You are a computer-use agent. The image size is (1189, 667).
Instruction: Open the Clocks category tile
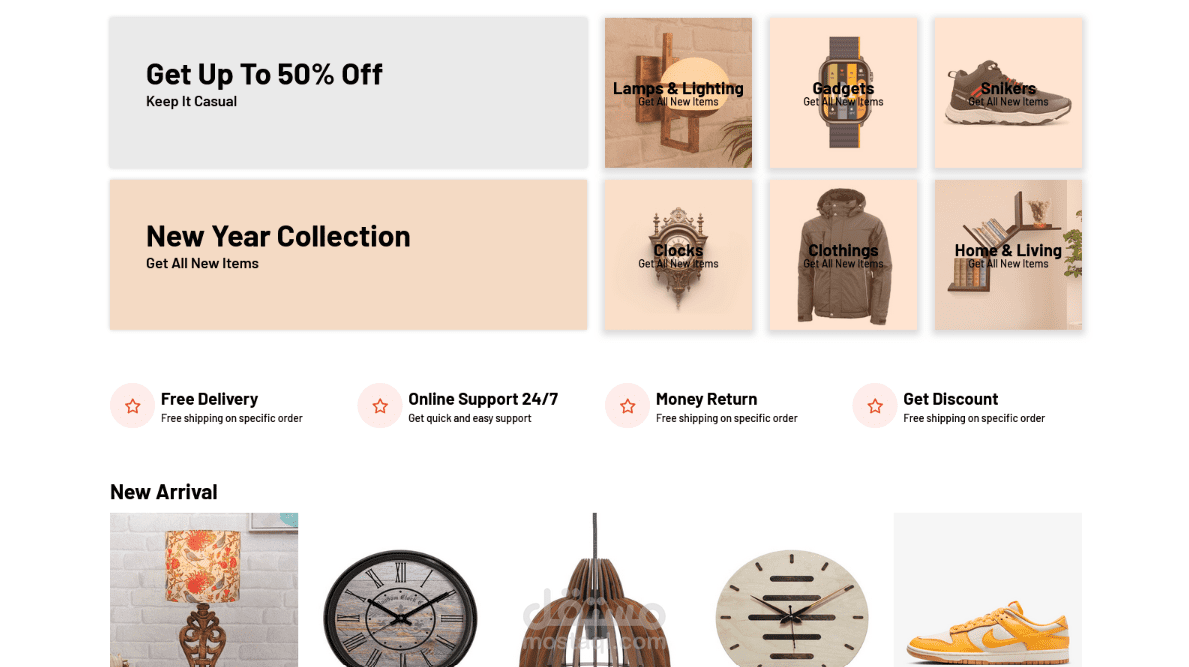pos(679,255)
